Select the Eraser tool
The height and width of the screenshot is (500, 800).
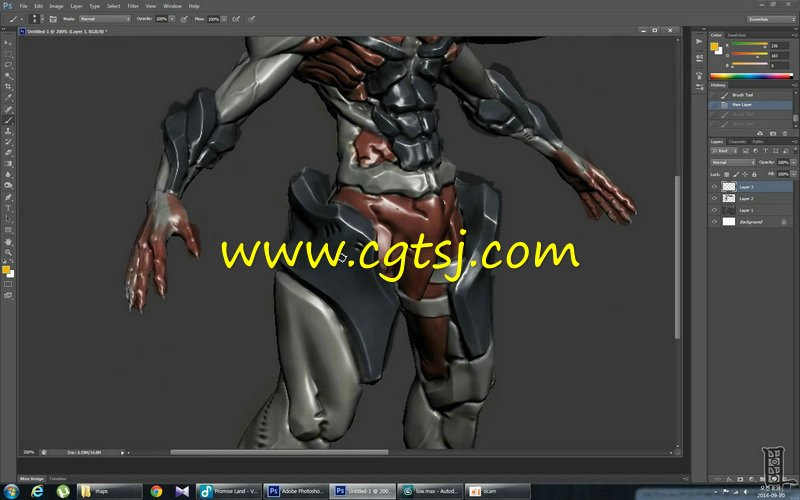pos(8,153)
